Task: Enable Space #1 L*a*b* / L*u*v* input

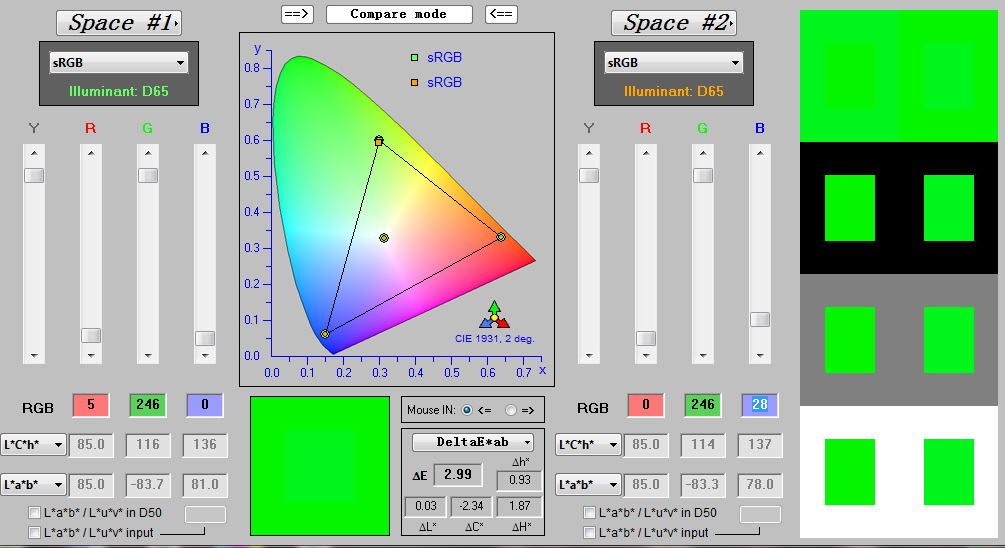Action: [35, 533]
